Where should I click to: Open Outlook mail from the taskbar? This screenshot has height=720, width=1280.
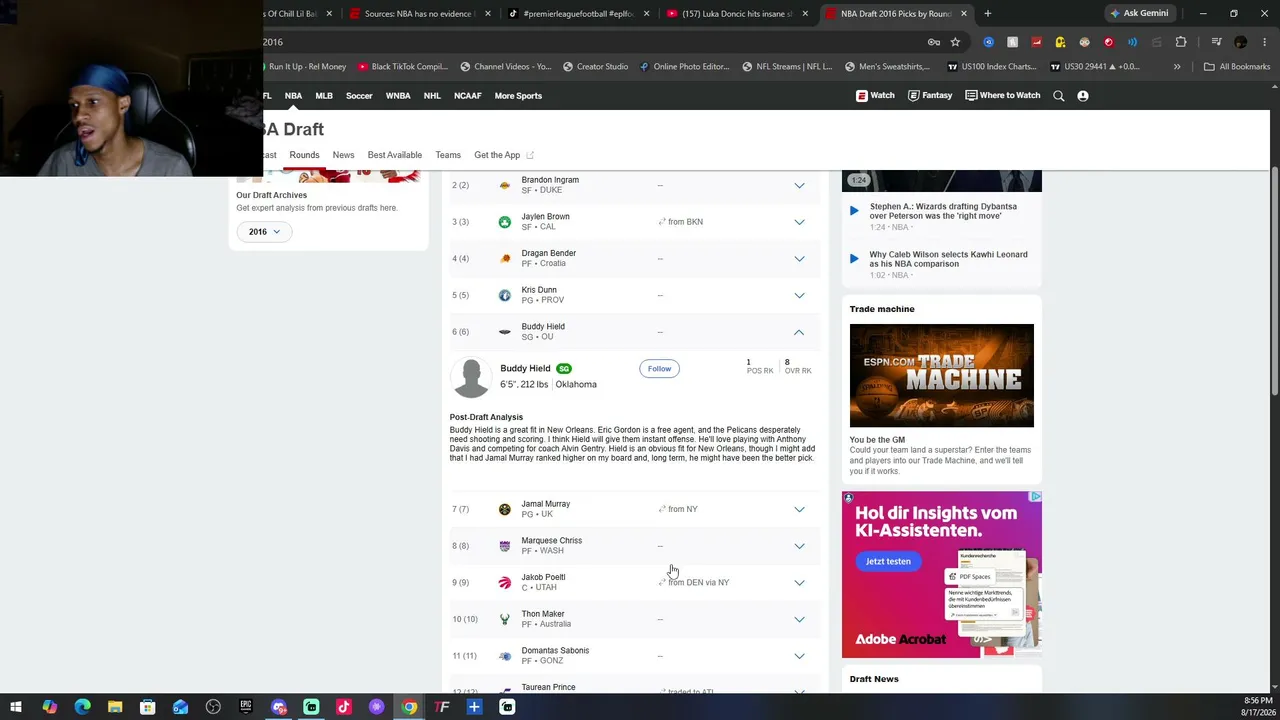pyautogui.click(x=180, y=707)
